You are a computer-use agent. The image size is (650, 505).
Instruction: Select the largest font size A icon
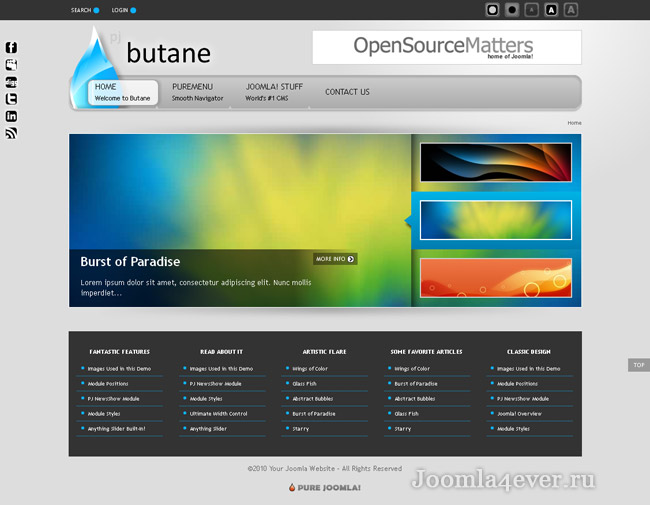point(571,10)
